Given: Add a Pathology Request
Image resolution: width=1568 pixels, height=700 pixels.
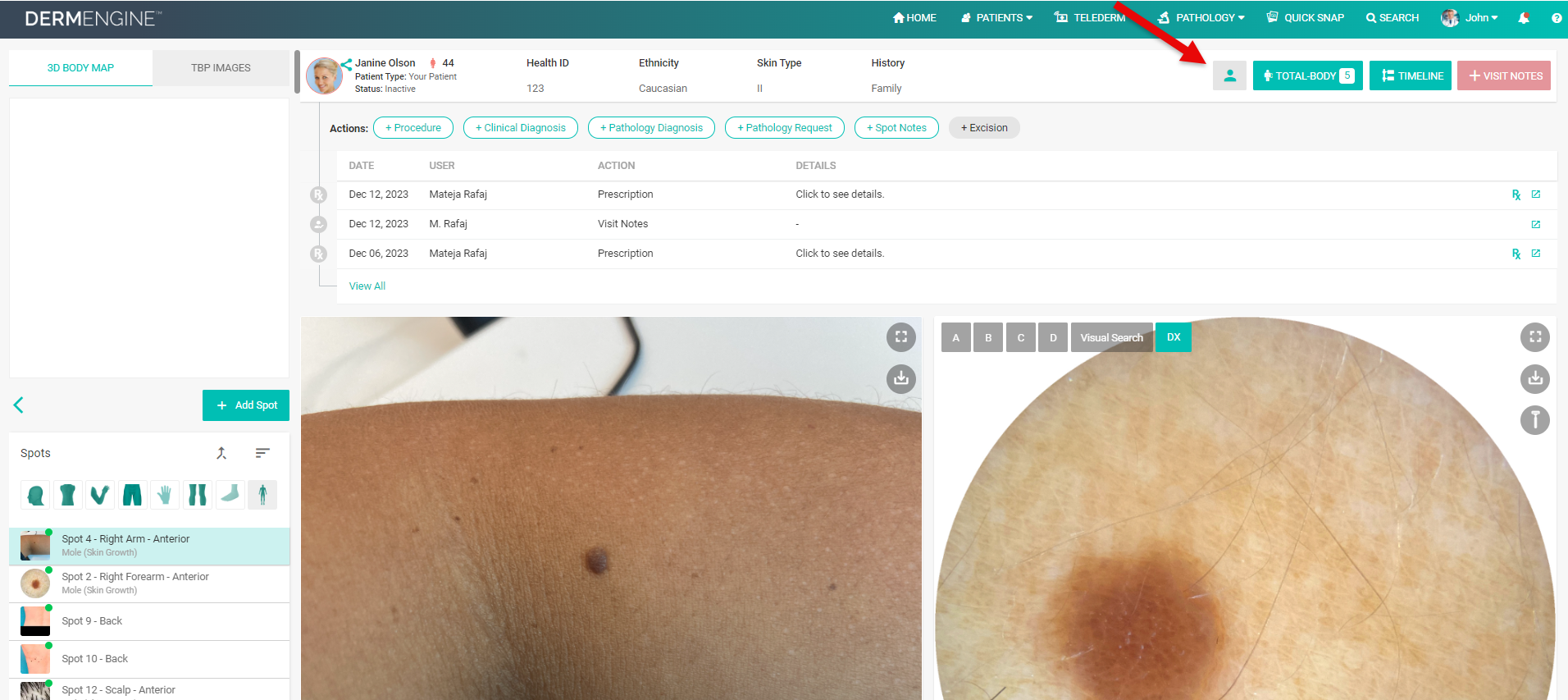Looking at the screenshot, I should [x=785, y=128].
